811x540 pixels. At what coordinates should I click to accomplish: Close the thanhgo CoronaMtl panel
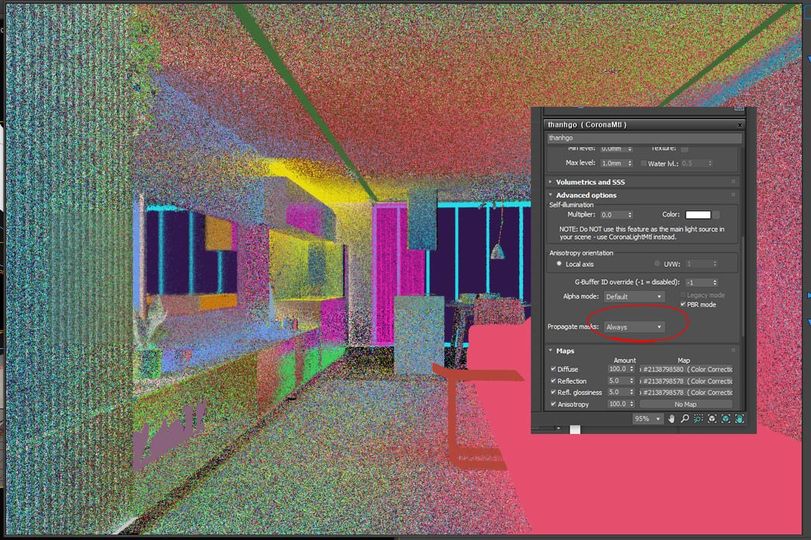click(740, 125)
